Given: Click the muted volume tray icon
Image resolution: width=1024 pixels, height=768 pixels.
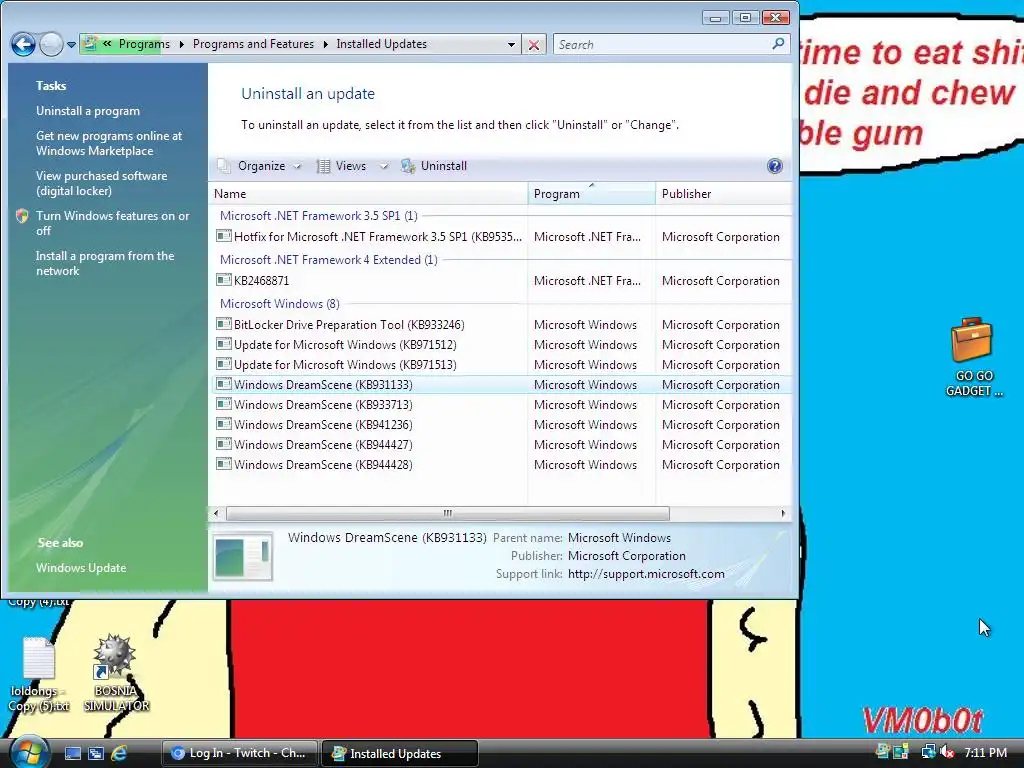Looking at the screenshot, I should pyautogui.click(x=947, y=752).
